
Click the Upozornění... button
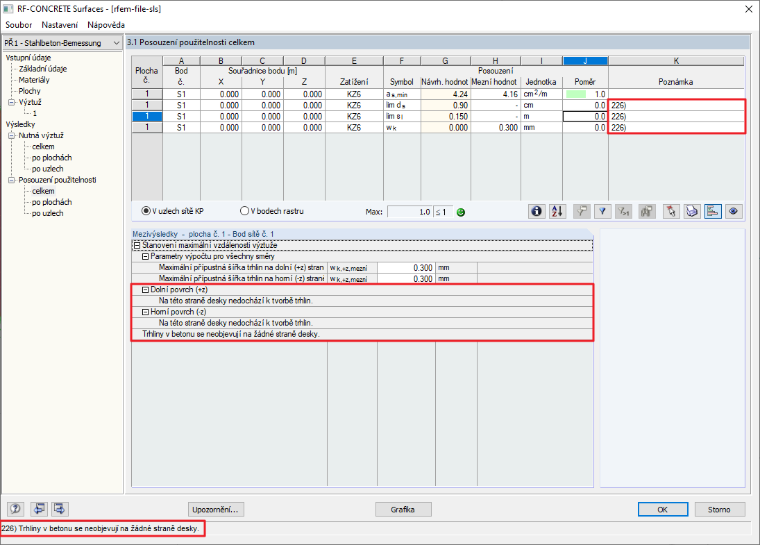click(215, 510)
